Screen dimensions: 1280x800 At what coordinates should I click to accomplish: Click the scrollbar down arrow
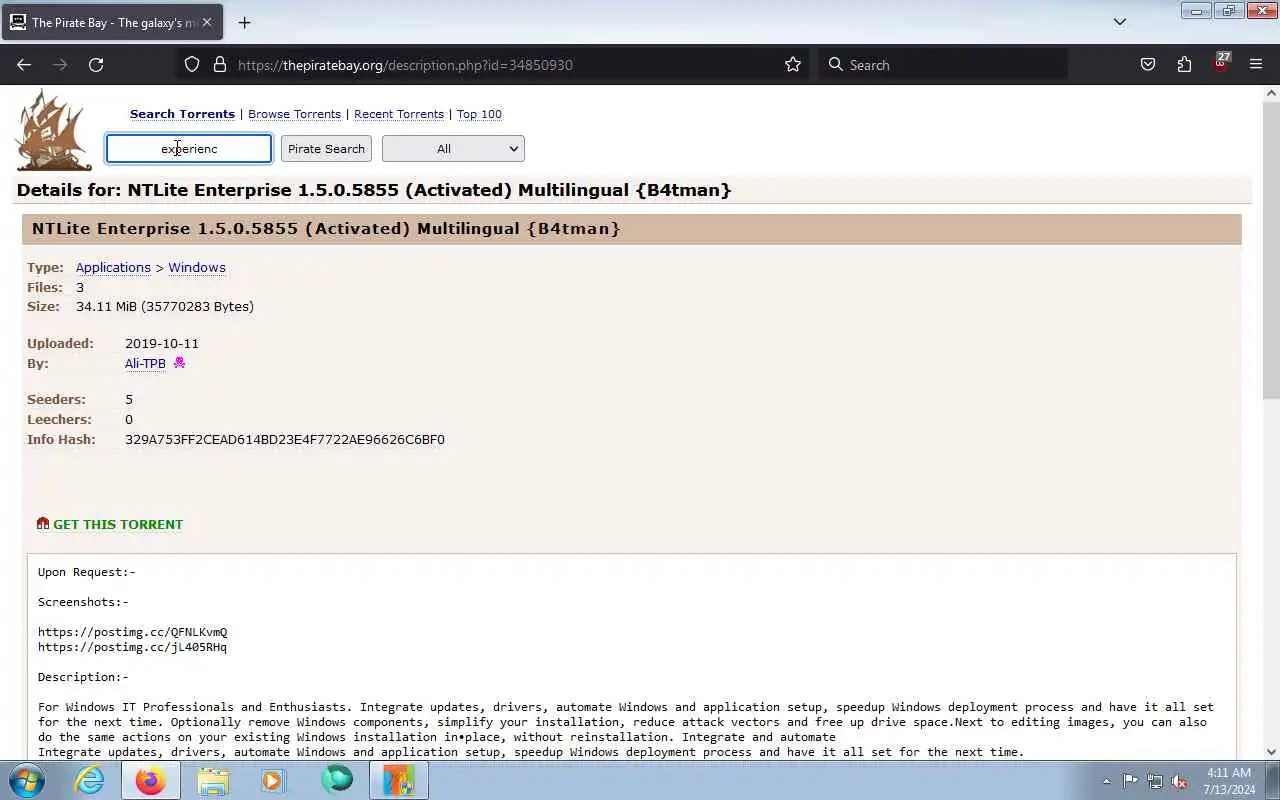[x=1271, y=752]
